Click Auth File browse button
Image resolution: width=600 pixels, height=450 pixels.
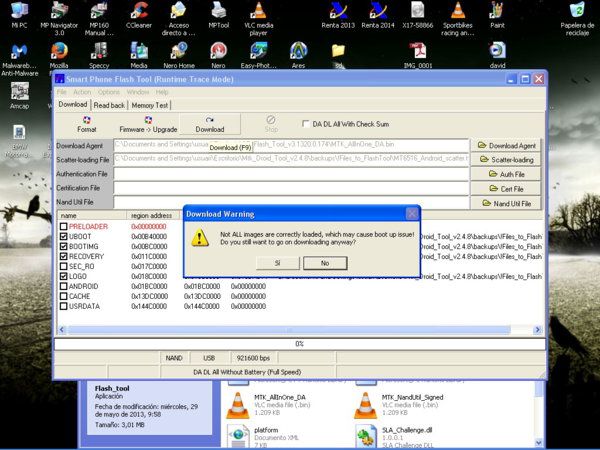(x=506, y=174)
